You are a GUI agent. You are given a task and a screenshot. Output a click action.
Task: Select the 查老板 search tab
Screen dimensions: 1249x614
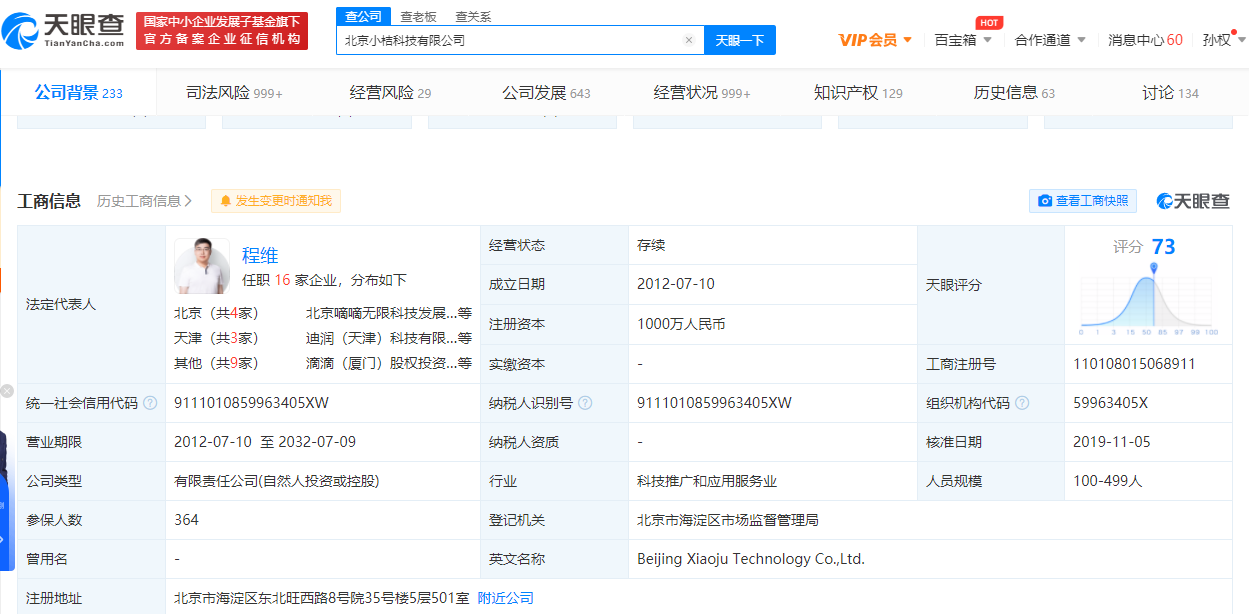pos(418,17)
